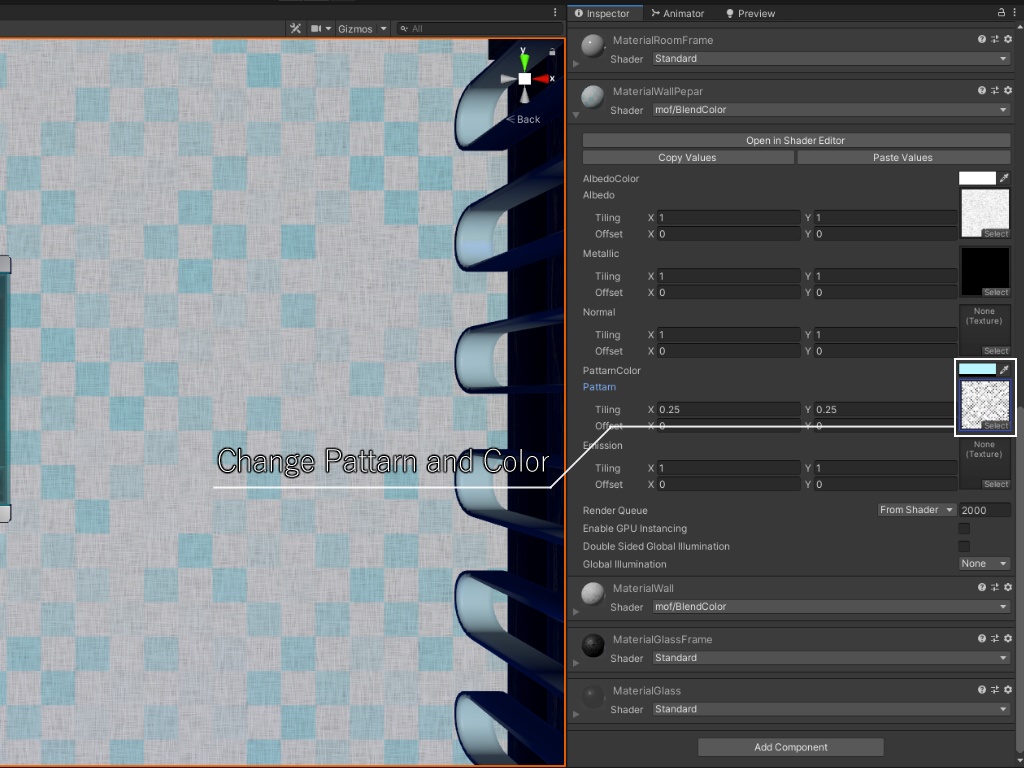
Task: Open MaterialWallPepar mof/BlendColor shader dropdown
Action: pos(831,110)
